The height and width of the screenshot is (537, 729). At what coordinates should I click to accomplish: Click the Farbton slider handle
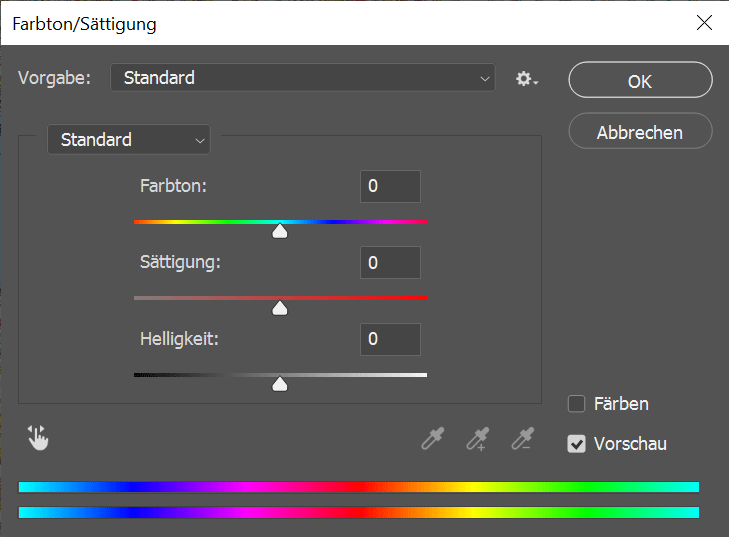[x=279, y=231]
